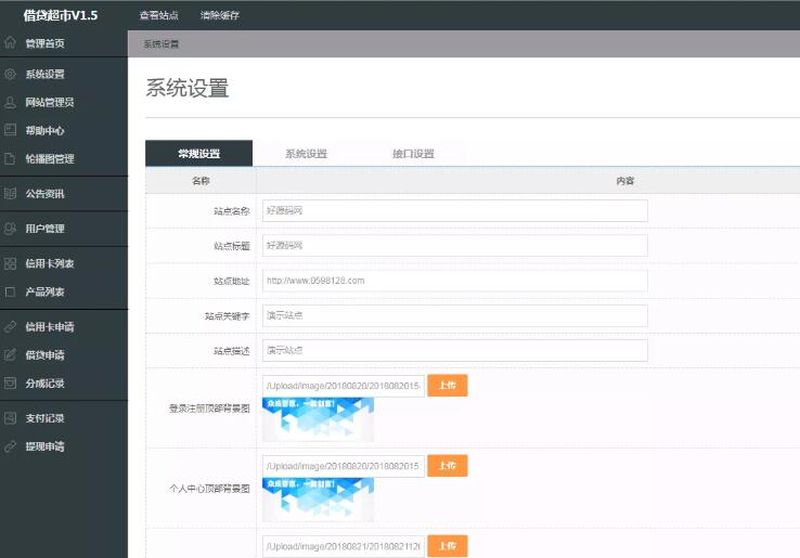Click 清除缓存 in the top bar

(x=220, y=15)
